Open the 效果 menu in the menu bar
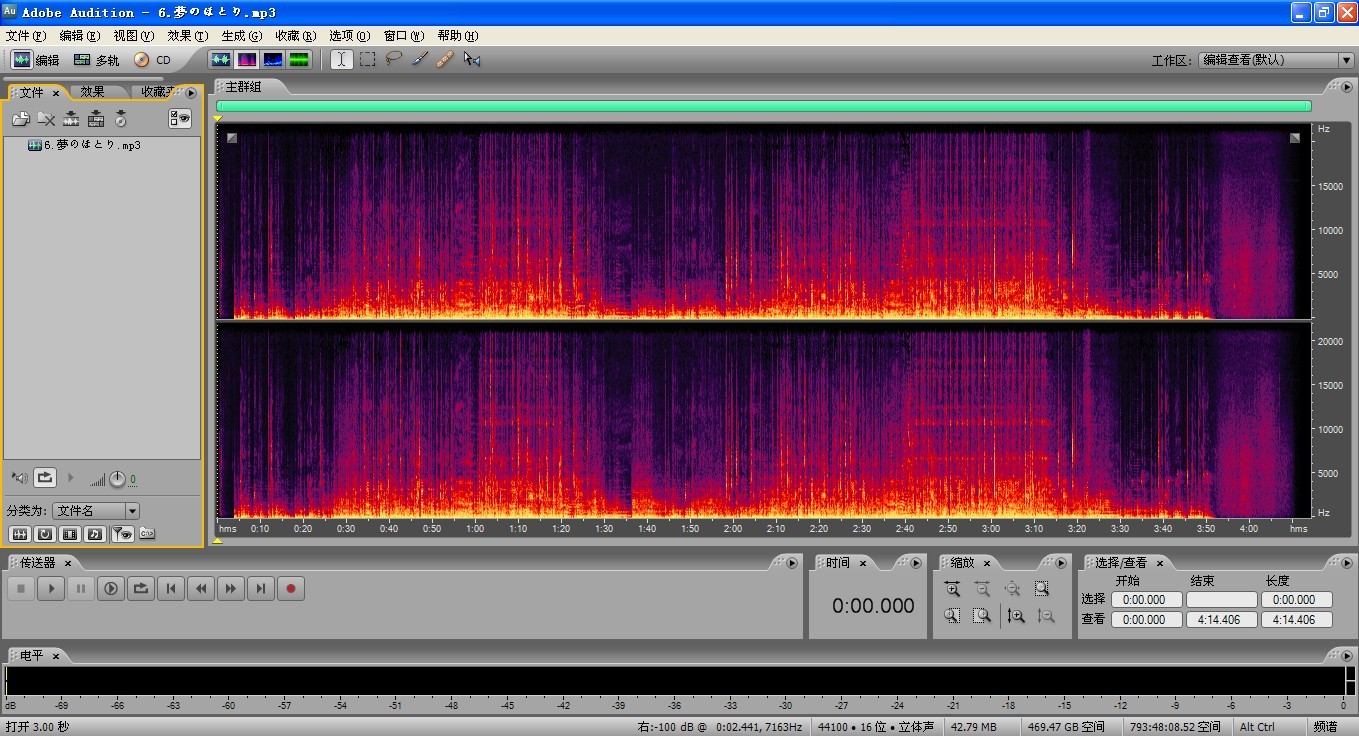 [x=187, y=35]
